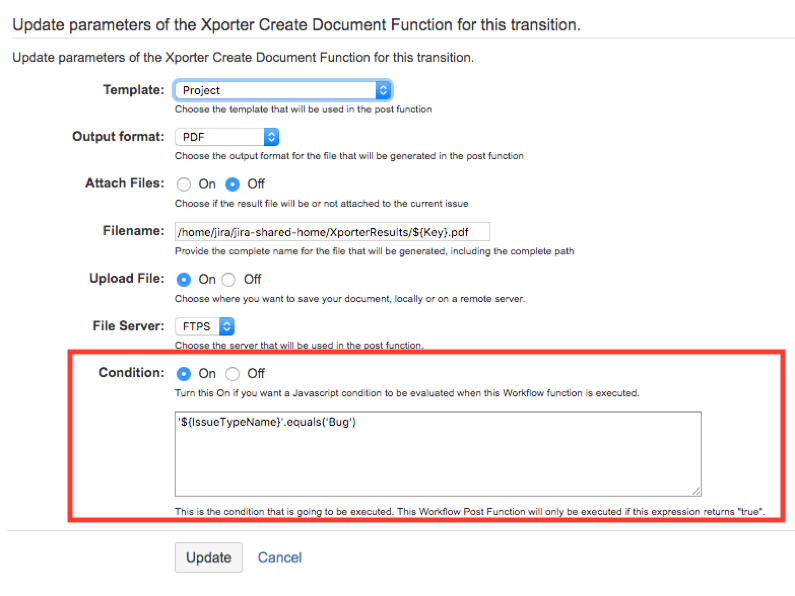The image size is (795, 596).
Task: Click the "Upload File:" field label
Action: click(x=126, y=279)
